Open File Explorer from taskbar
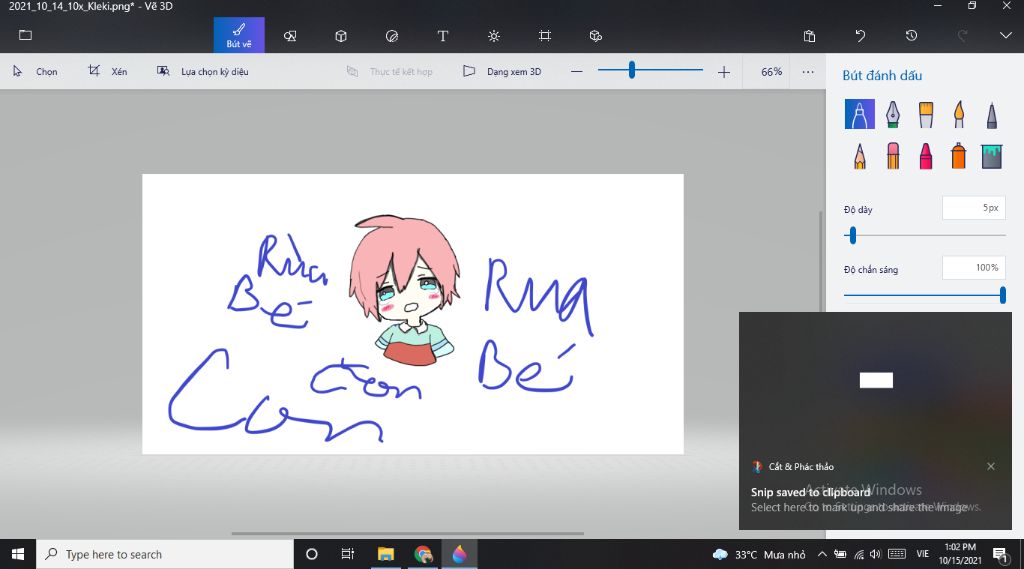The height and width of the screenshot is (569, 1024). click(385, 554)
